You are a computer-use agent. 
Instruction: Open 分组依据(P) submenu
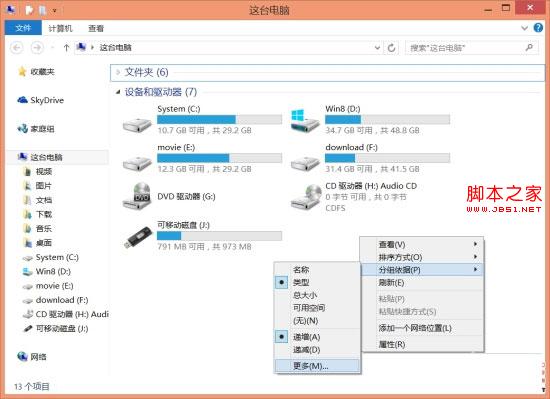423,270
